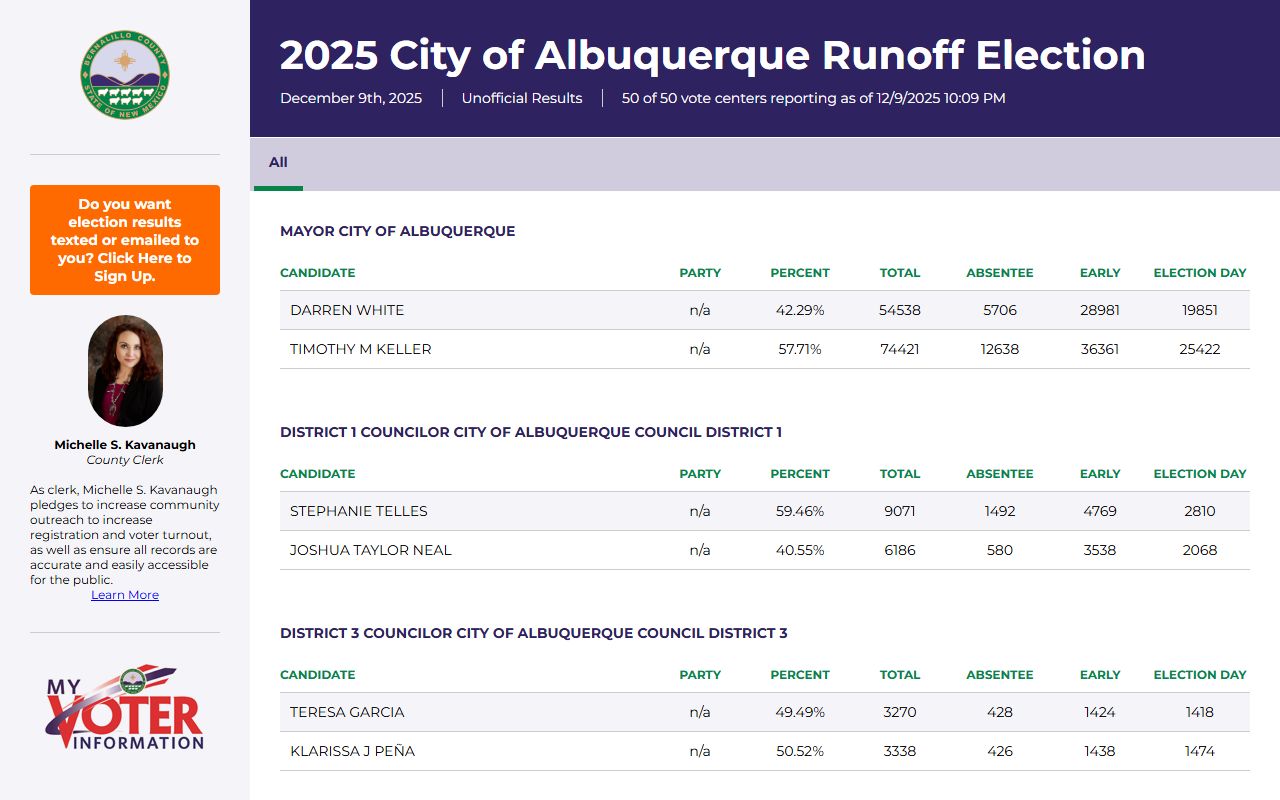Click the District 3 Councilor contest heading
Screen dimensions: 1280x800
534,633
